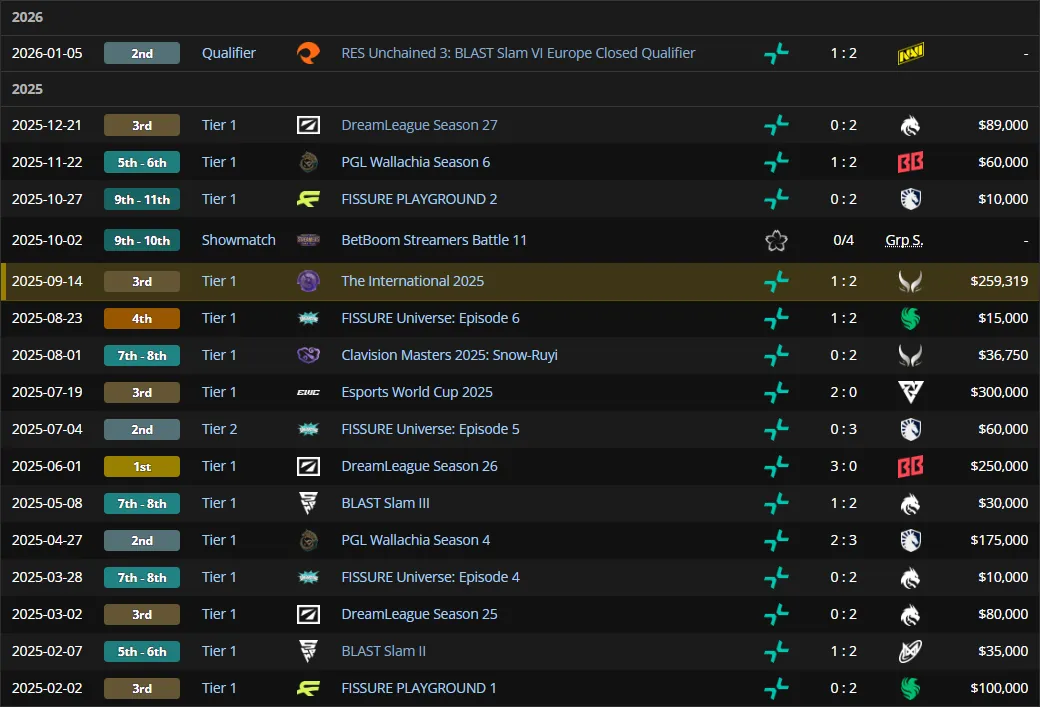Open the DreamLeague Season 25 link
1040x707 pixels.
click(419, 614)
